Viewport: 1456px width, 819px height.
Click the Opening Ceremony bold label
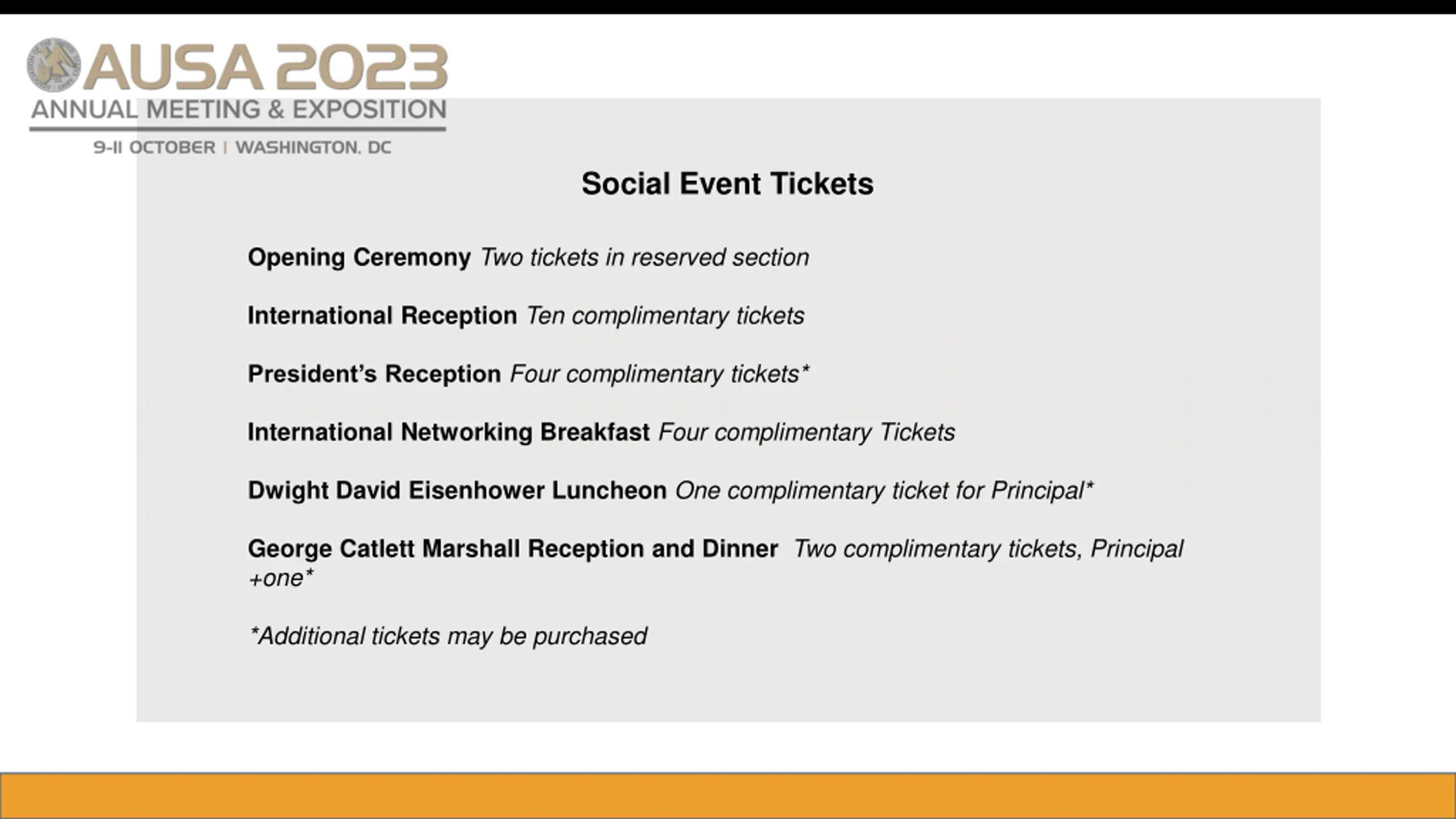359,258
